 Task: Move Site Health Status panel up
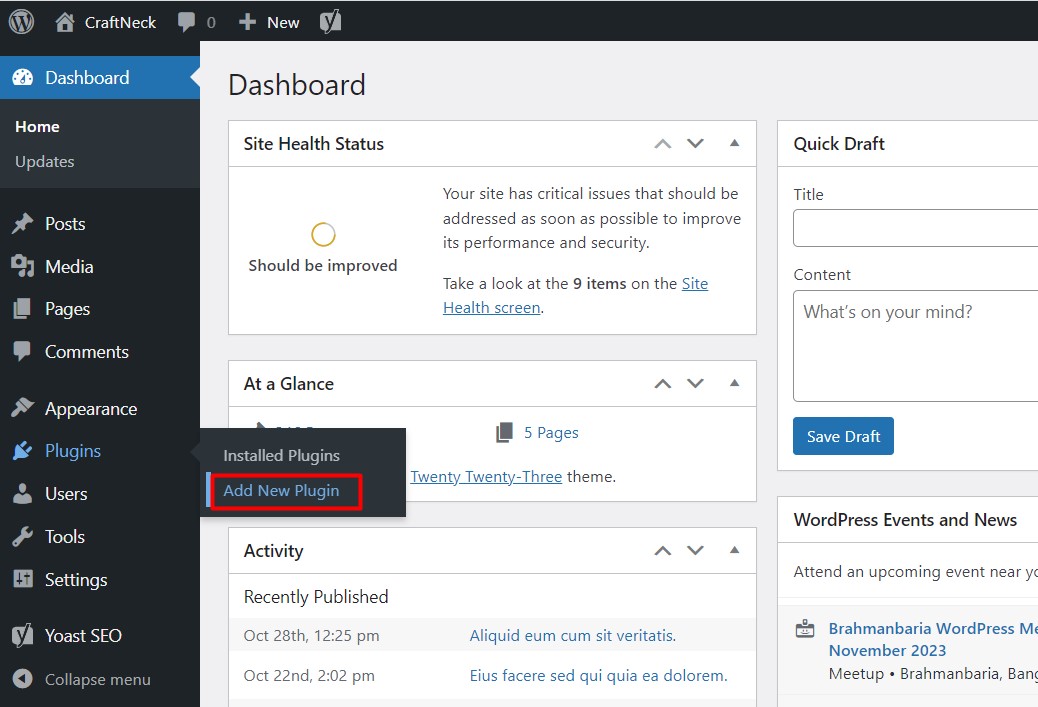(x=663, y=144)
